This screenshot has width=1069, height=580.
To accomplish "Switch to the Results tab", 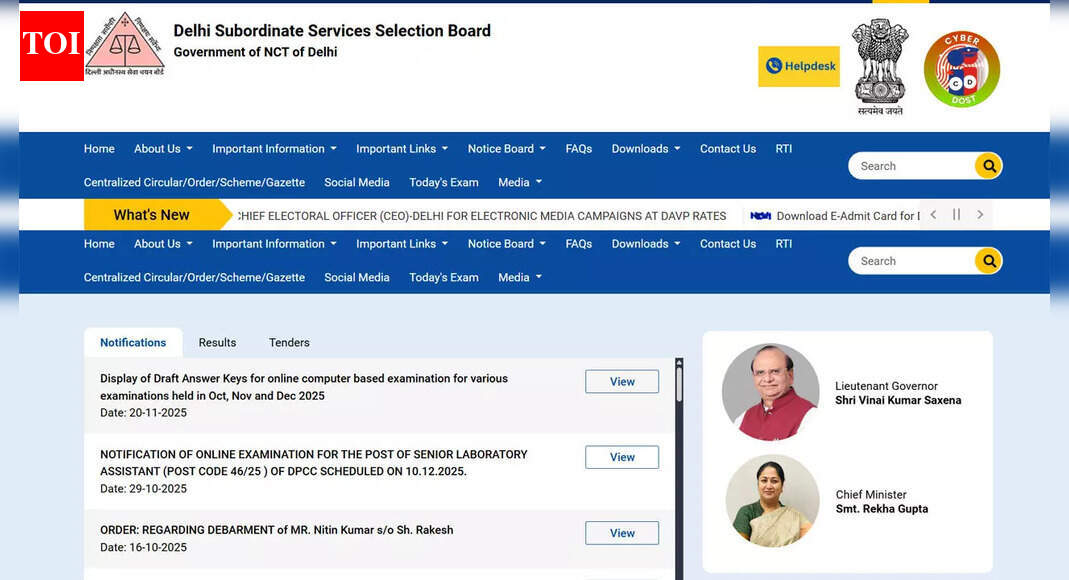I will [x=217, y=342].
